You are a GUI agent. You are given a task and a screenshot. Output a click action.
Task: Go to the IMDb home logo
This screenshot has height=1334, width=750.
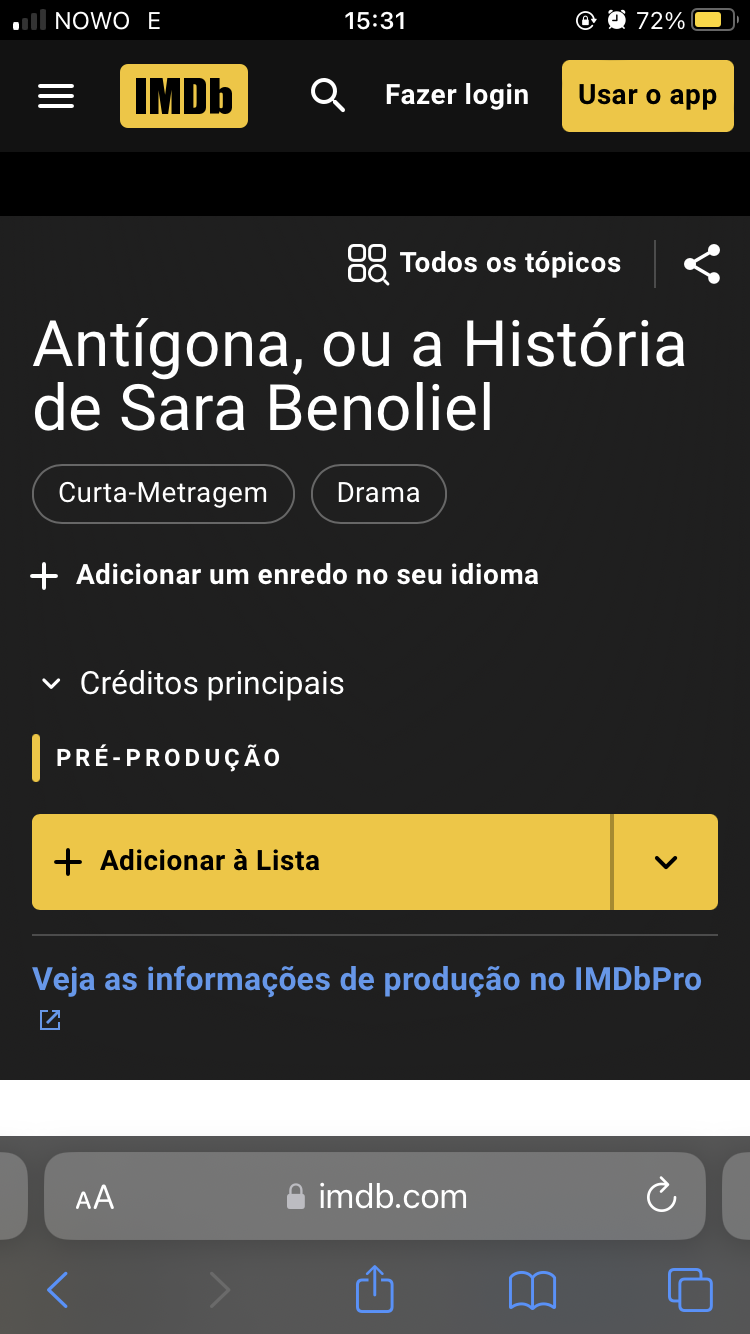point(184,96)
